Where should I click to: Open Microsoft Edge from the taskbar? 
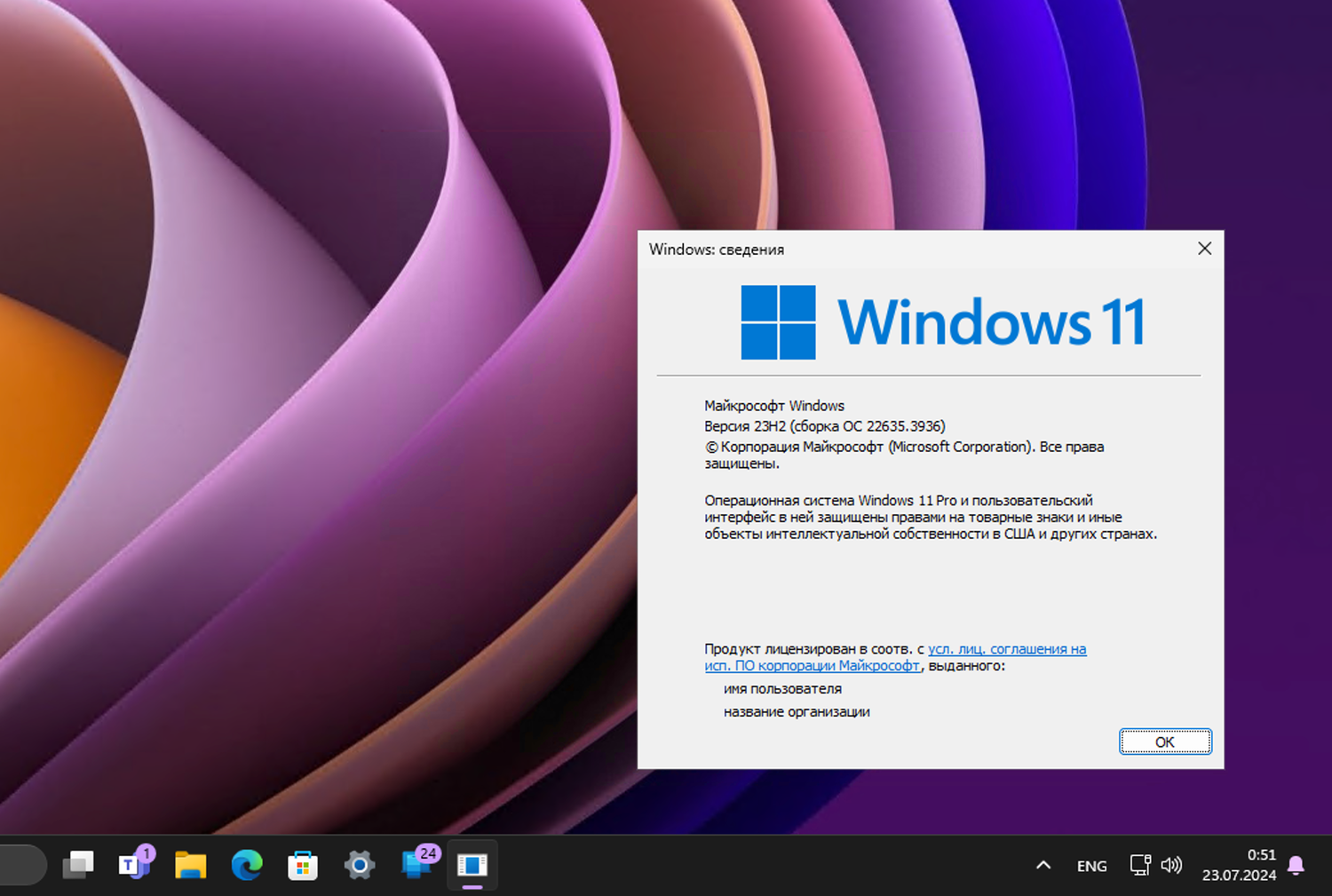[x=246, y=864]
